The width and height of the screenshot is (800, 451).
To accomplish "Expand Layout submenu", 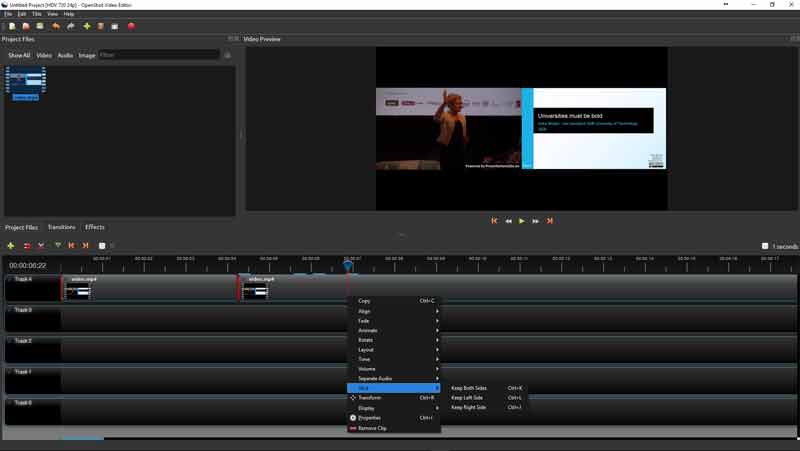I will pyautogui.click(x=394, y=350).
